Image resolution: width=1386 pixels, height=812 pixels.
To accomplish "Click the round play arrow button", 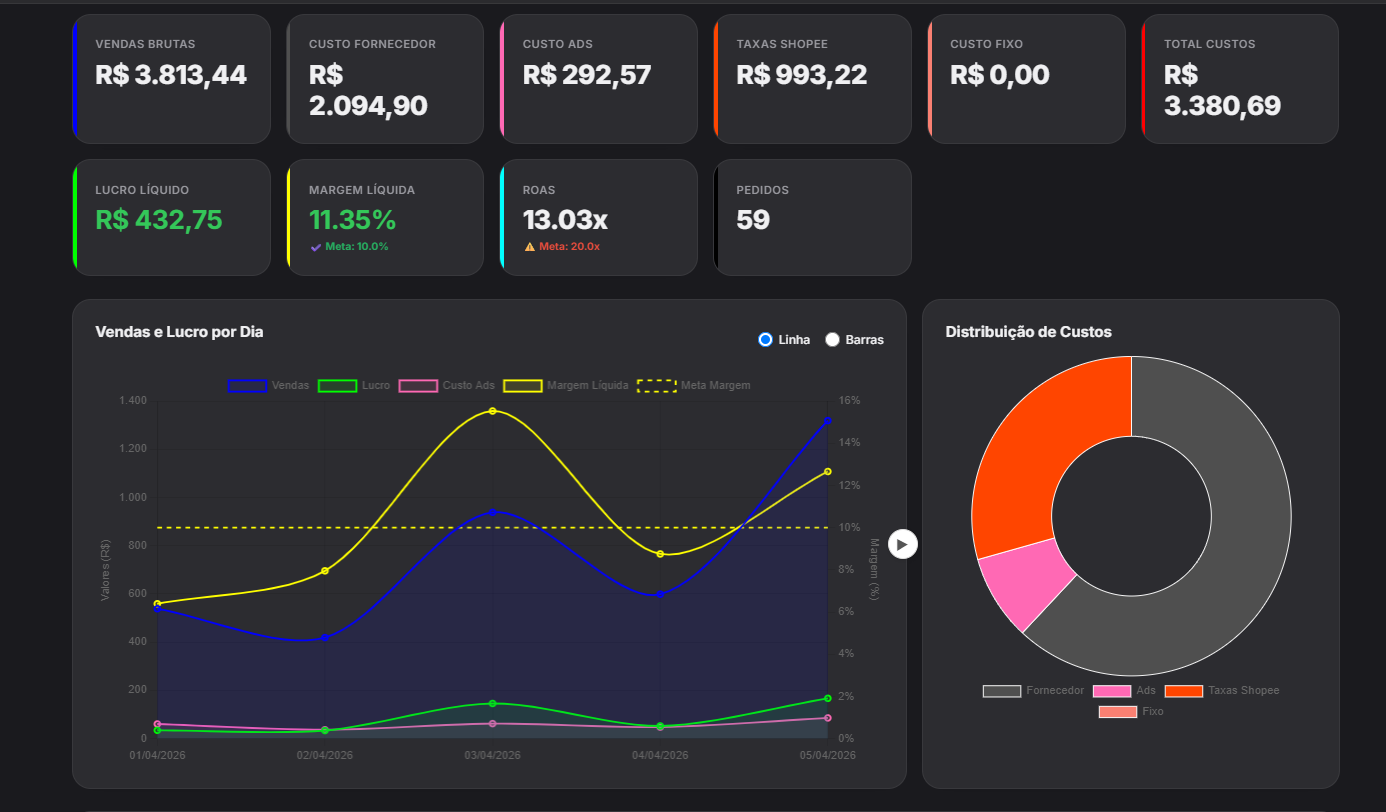I will point(903,544).
